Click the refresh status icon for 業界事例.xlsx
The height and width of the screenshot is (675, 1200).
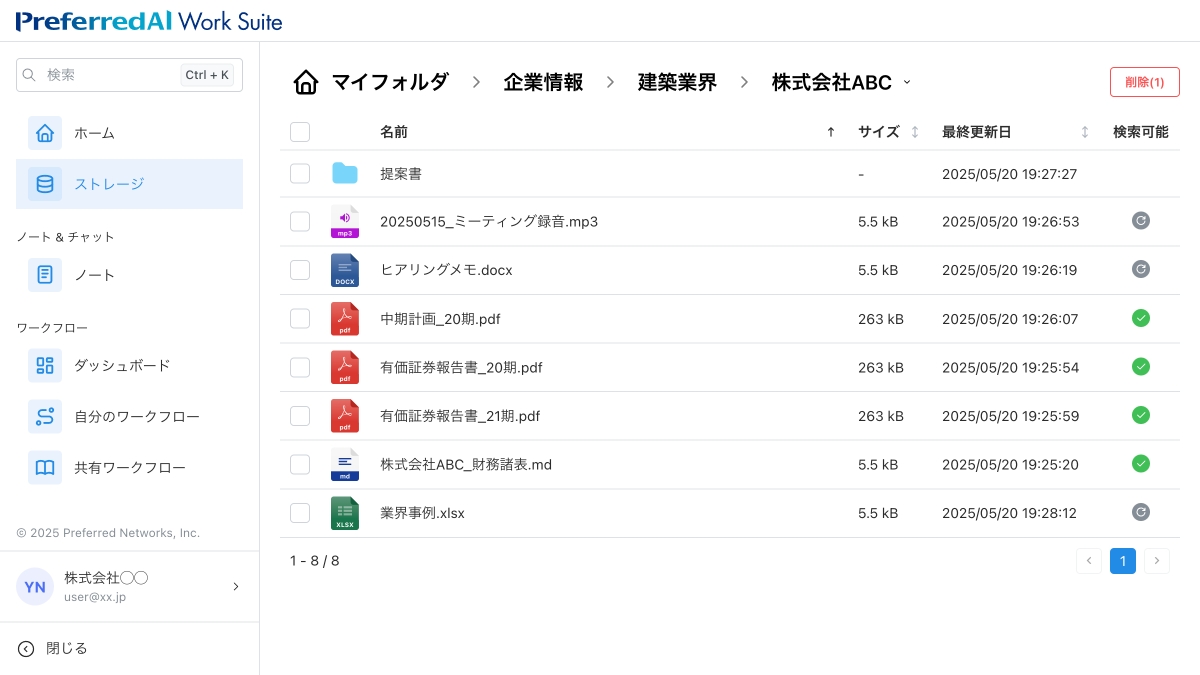click(1140, 513)
